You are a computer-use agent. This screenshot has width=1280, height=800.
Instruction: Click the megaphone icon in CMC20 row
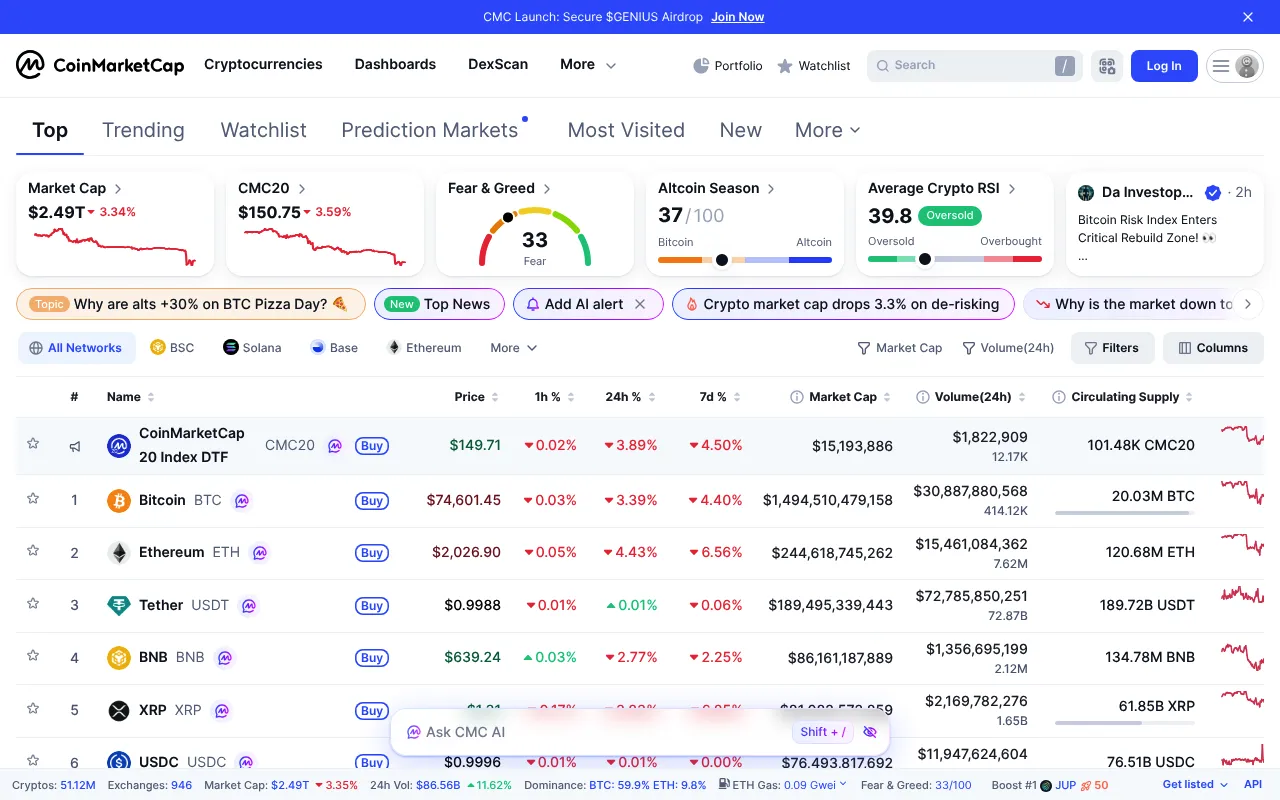click(x=75, y=446)
